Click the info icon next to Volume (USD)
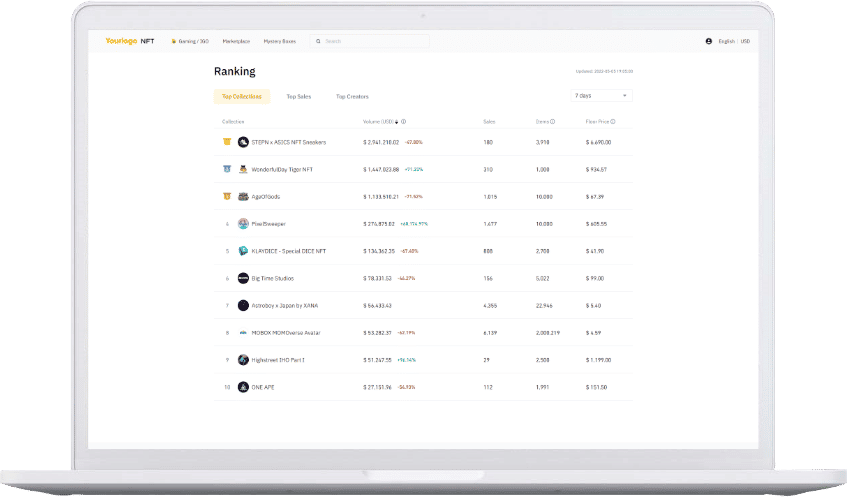Screen dimensions: 848x497 [x=405, y=121]
